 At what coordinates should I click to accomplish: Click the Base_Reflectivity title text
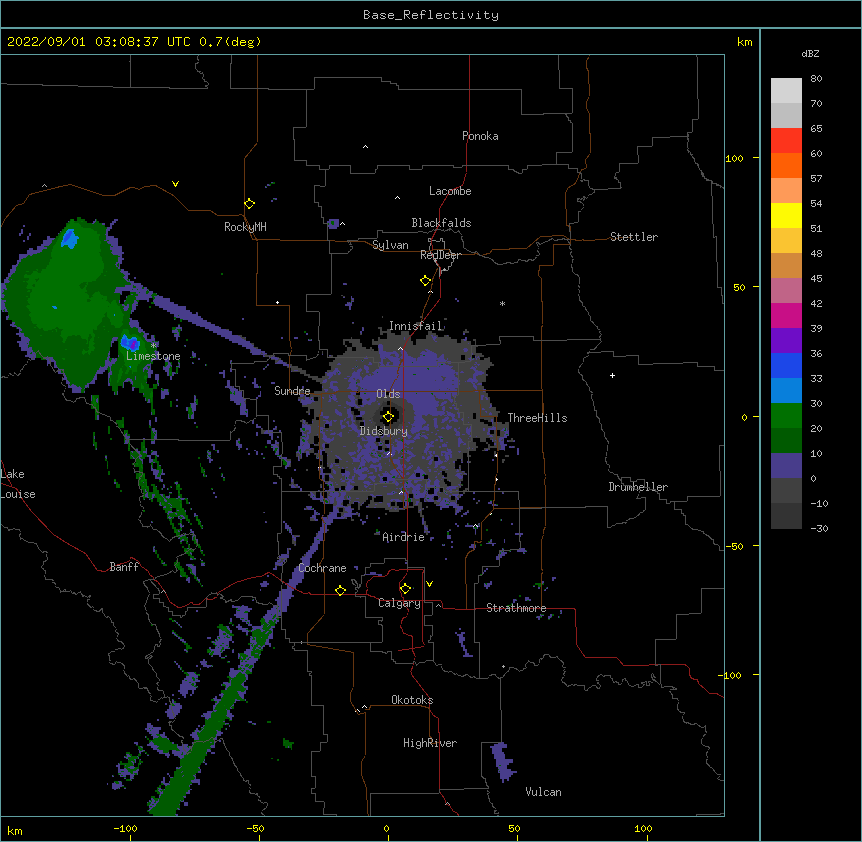431,15
